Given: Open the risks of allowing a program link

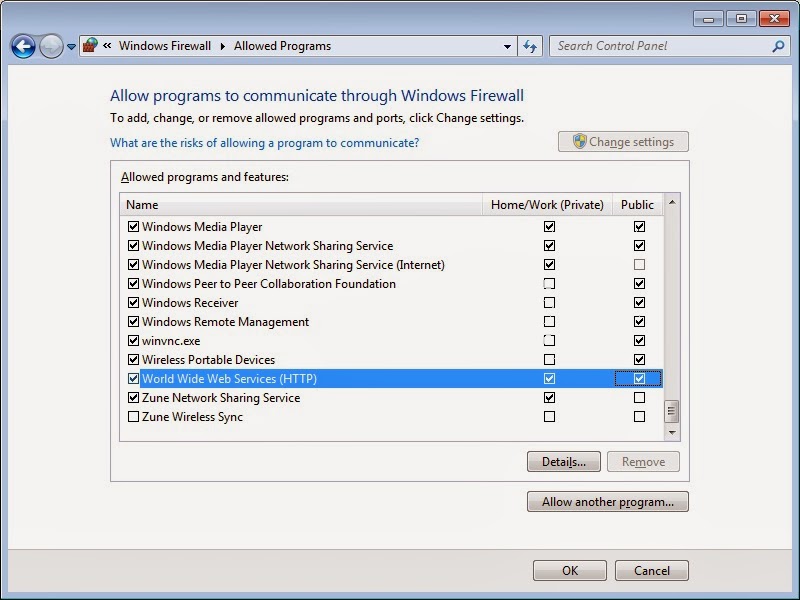Looking at the screenshot, I should click(x=264, y=143).
